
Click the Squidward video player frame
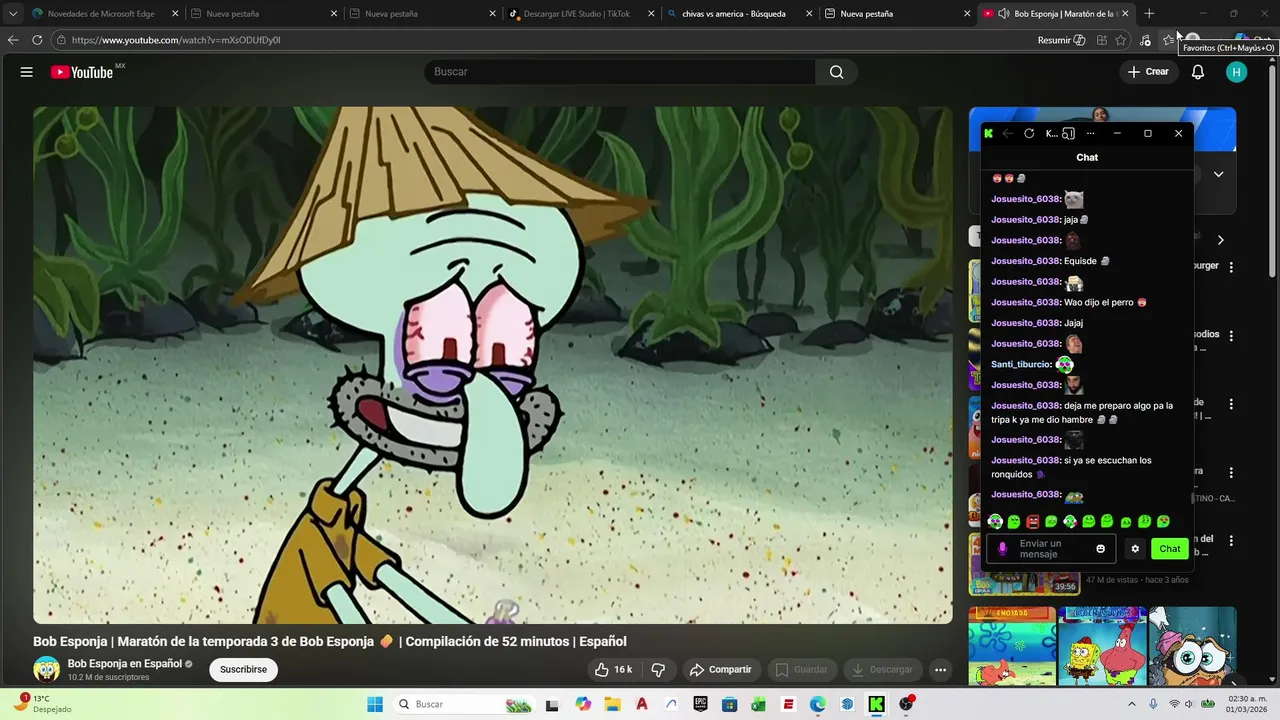493,365
